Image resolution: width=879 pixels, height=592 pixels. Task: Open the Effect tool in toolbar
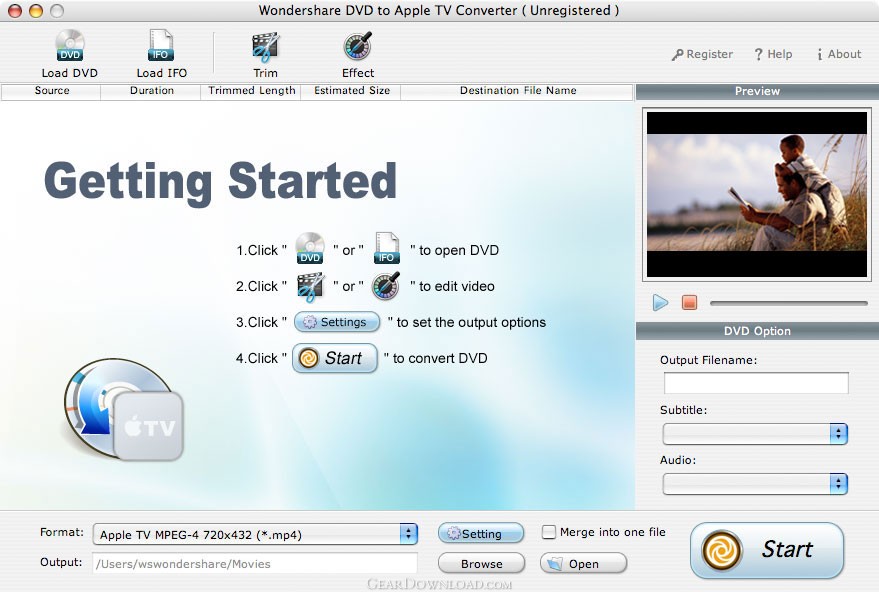358,54
